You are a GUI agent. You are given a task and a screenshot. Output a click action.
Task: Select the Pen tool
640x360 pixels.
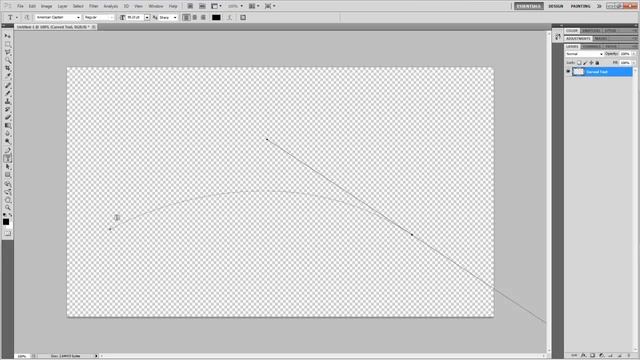7,151
